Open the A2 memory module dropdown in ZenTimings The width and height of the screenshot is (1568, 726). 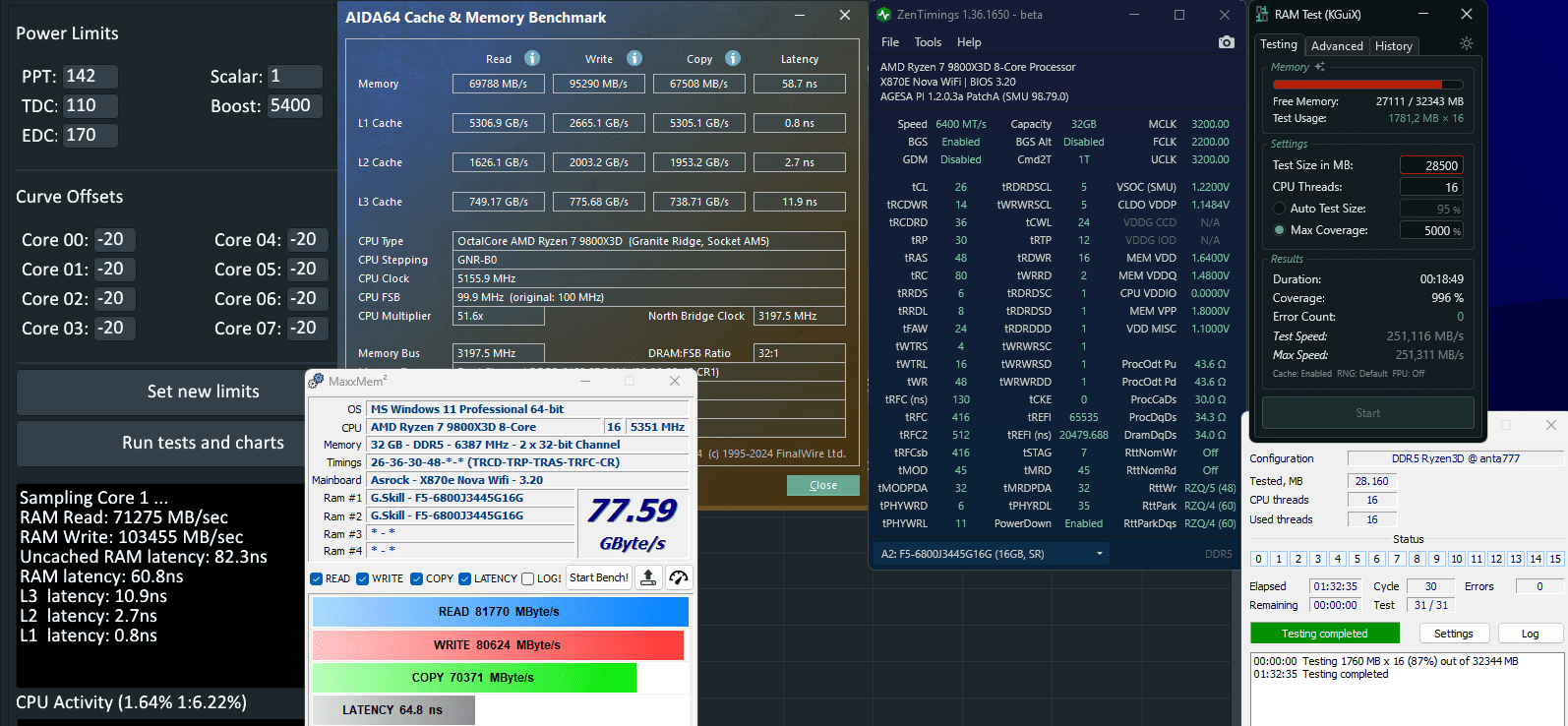(x=991, y=554)
